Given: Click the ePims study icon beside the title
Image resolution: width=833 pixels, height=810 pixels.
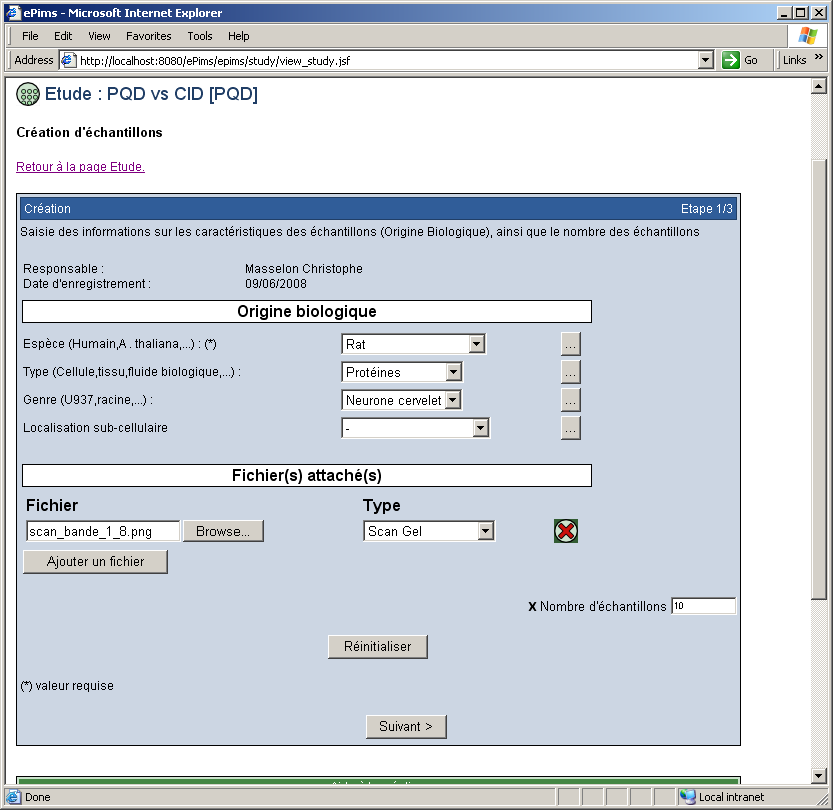Looking at the screenshot, I should [x=26, y=94].
